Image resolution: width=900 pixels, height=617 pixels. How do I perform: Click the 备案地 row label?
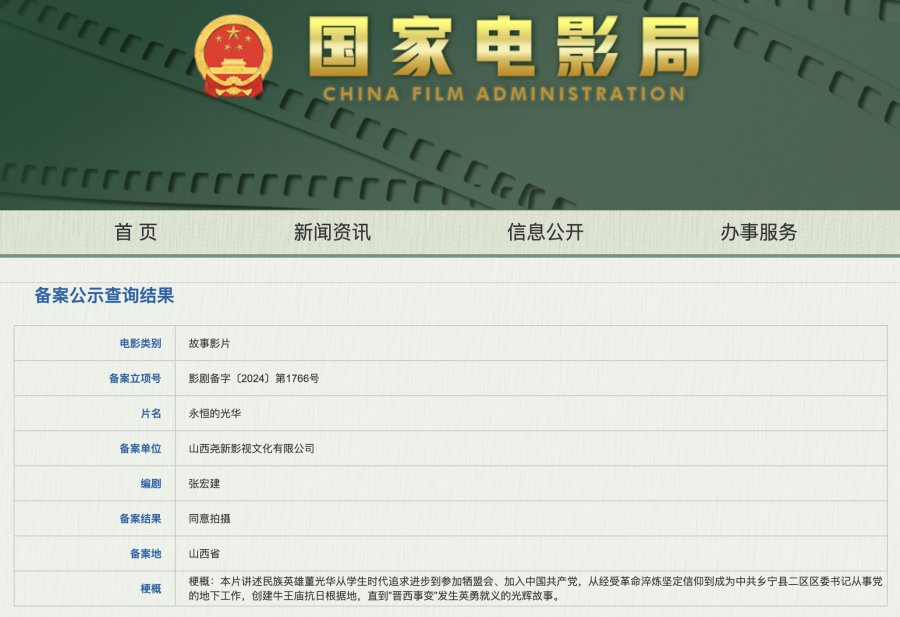click(x=145, y=553)
